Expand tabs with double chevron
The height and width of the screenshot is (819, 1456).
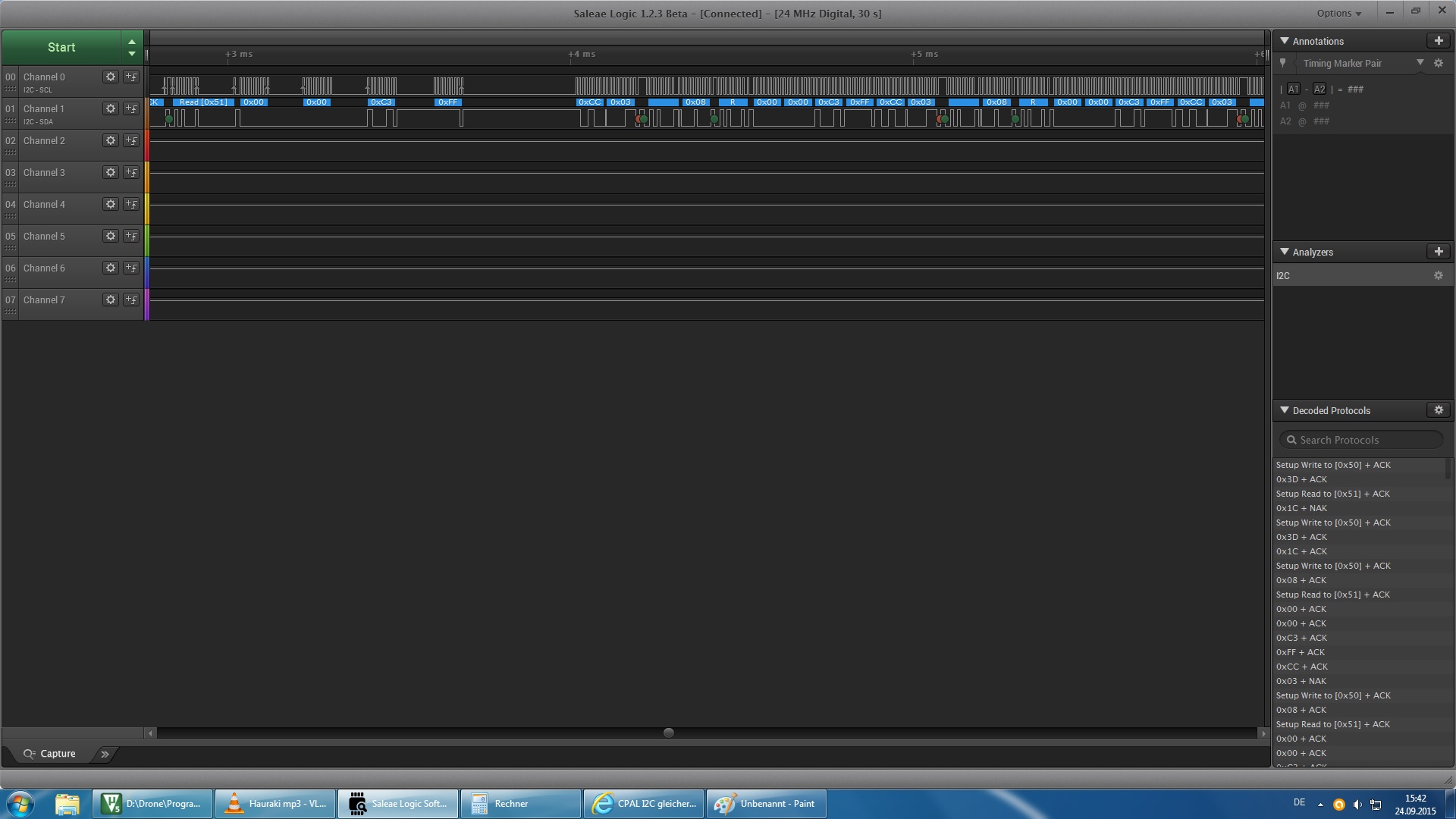(x=105, y=754)
